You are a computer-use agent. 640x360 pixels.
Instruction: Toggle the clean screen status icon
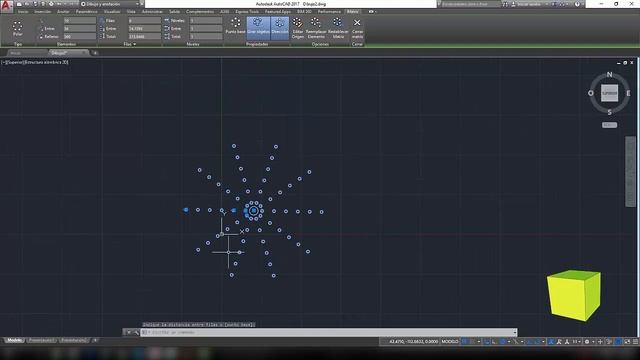pos(627,342)
